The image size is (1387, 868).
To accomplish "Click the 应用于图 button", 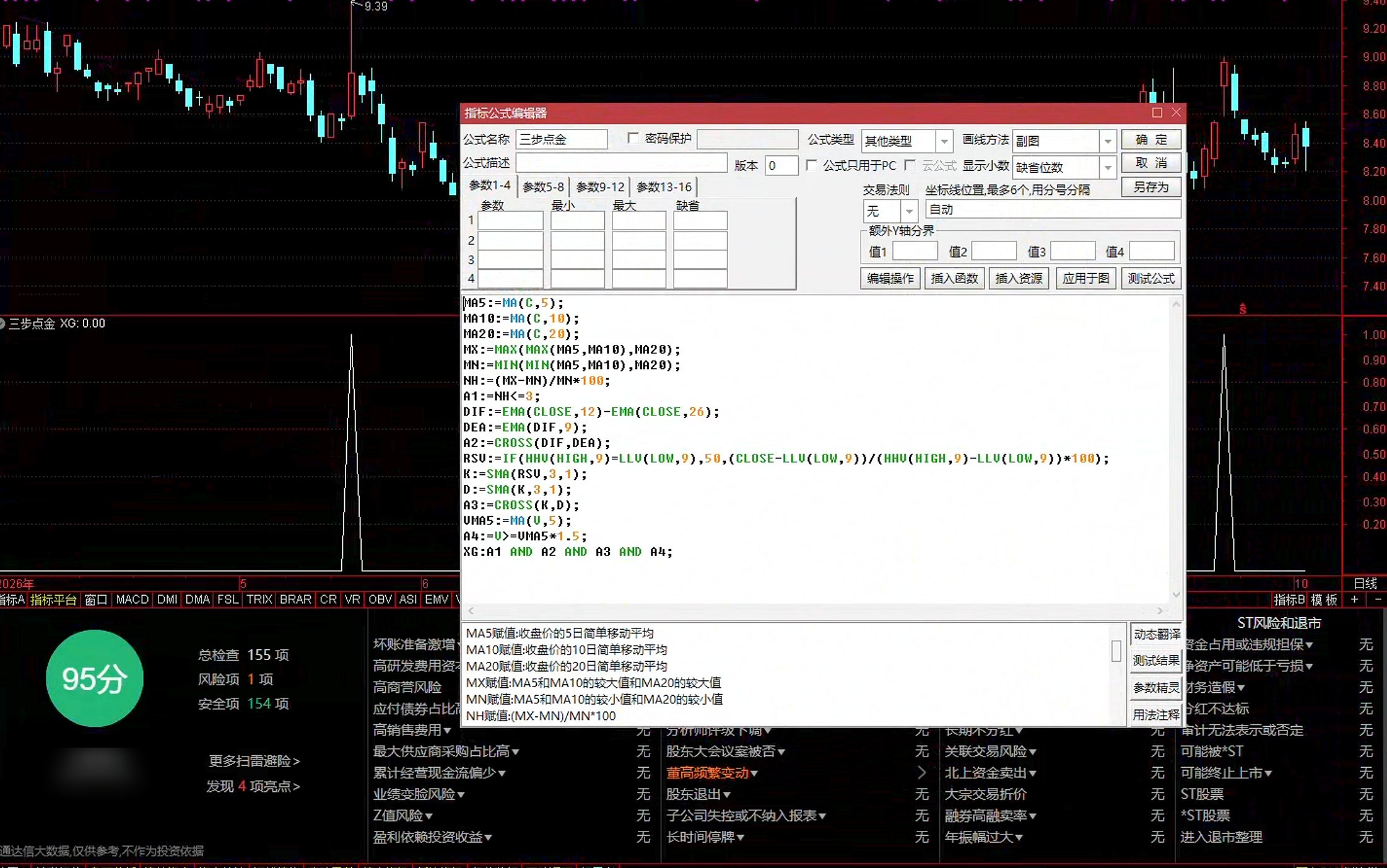I will point(1085,279).
